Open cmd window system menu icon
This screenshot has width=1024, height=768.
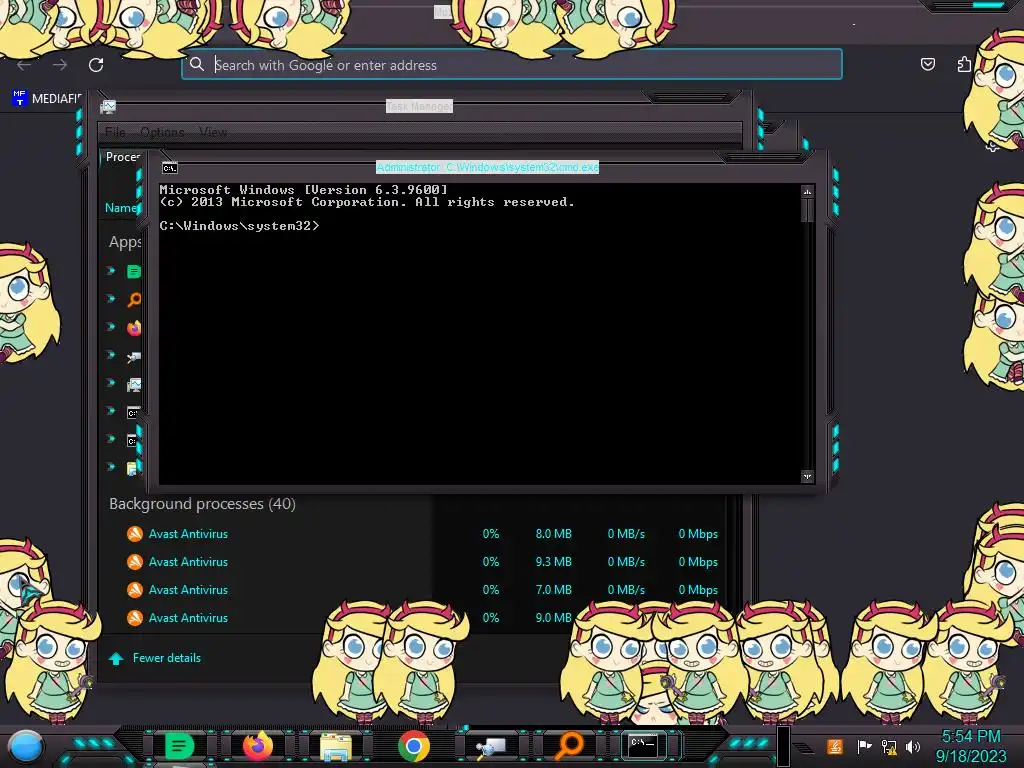tap(170, 168)
